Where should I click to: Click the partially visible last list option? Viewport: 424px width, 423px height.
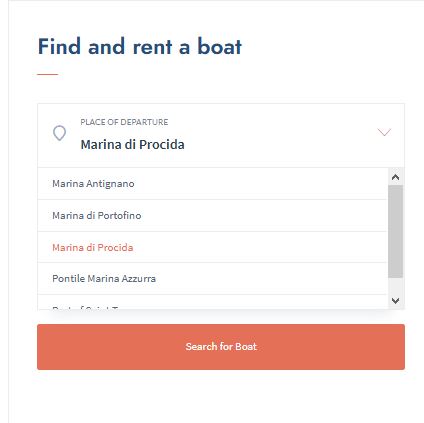(212, 302)
